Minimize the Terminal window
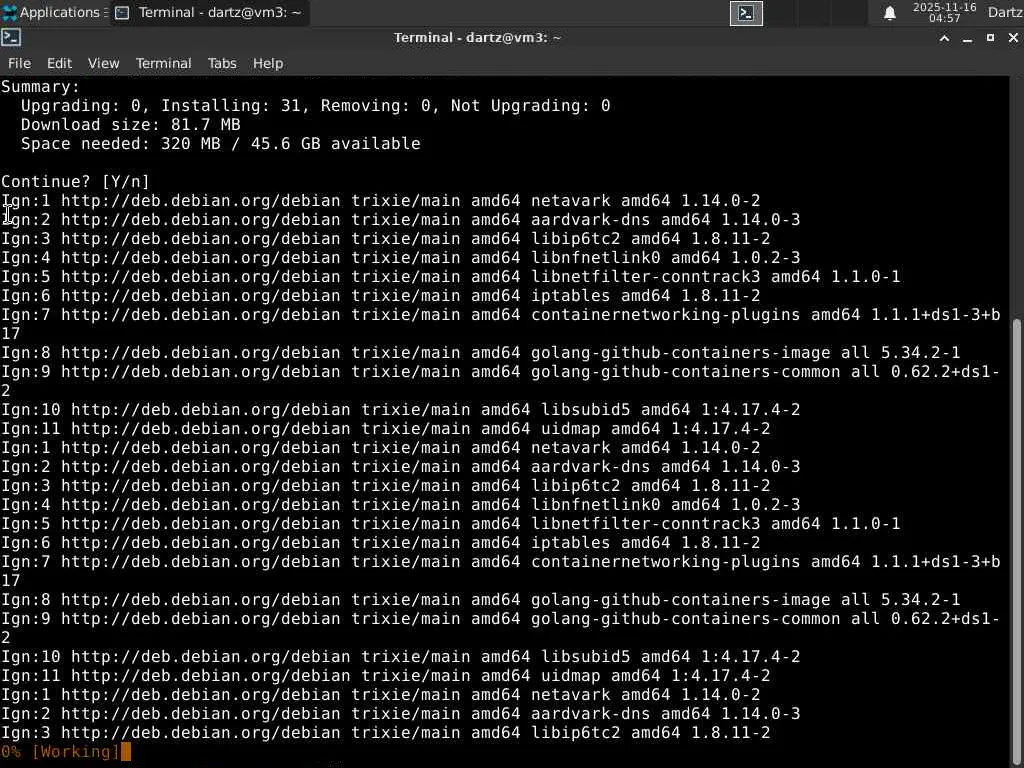The width and height of the screenshot is (1024, 768). coord(967,39)
